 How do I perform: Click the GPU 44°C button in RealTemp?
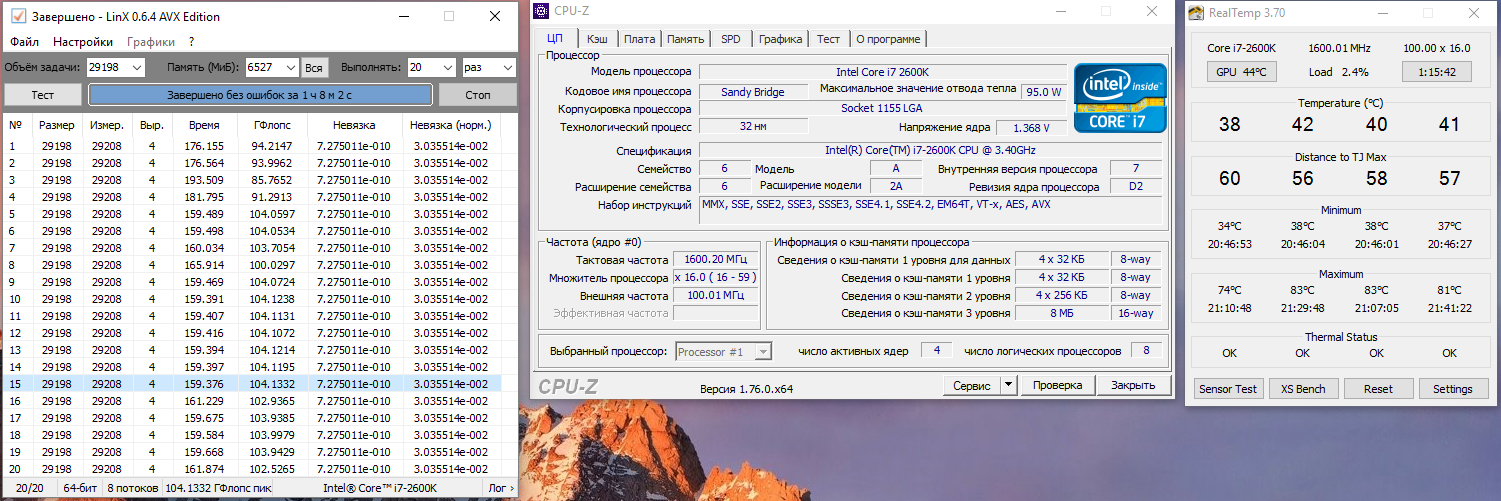[1241, 72]
